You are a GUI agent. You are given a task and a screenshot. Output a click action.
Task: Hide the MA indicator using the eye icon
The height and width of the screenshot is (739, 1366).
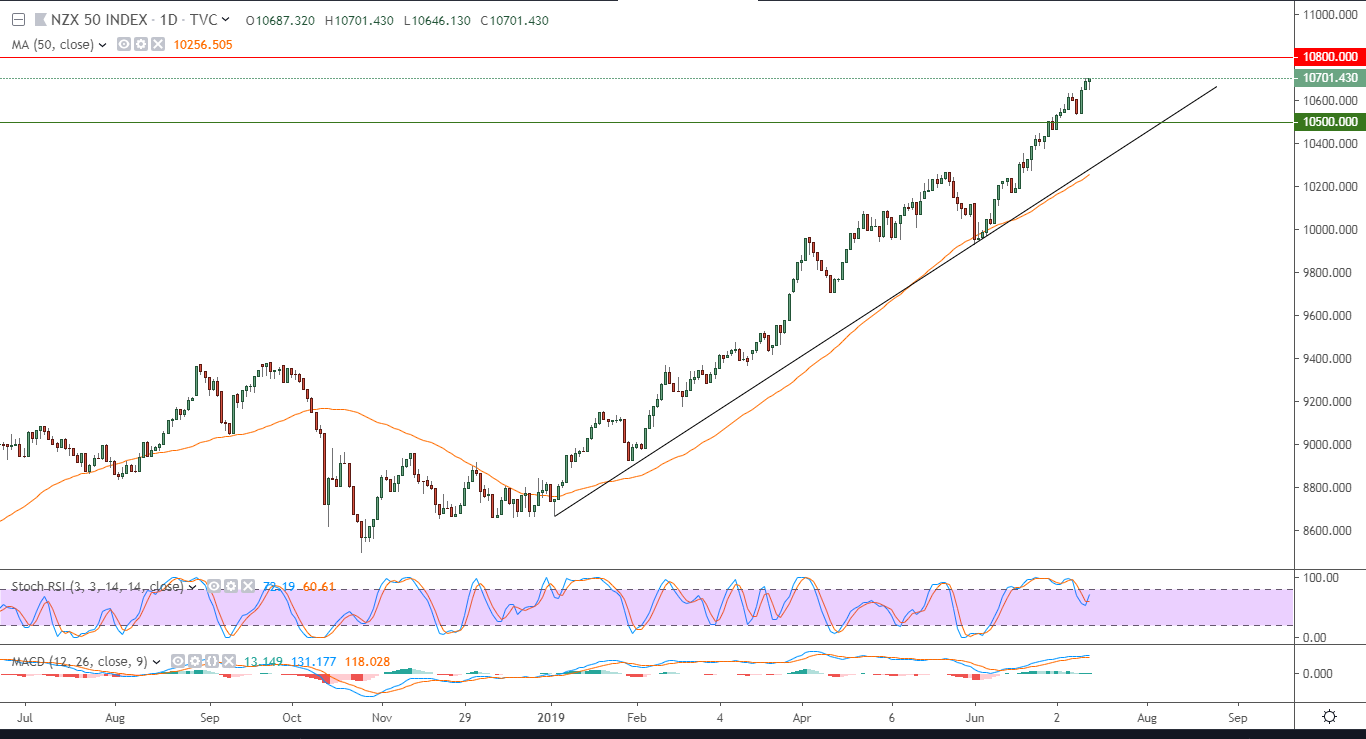click(x=125, y=44)
